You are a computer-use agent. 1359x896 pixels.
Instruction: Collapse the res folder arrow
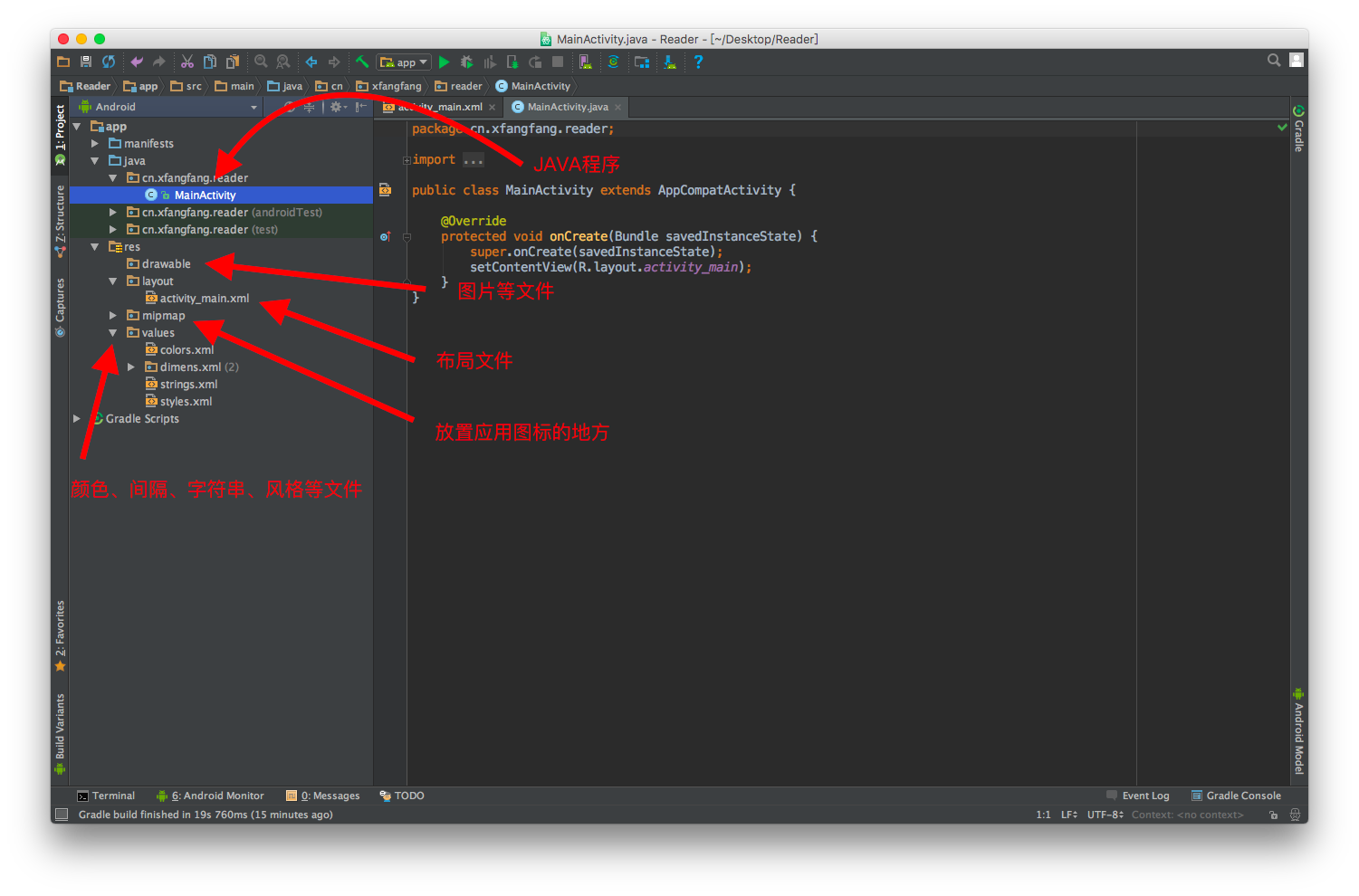pos(95,247)
